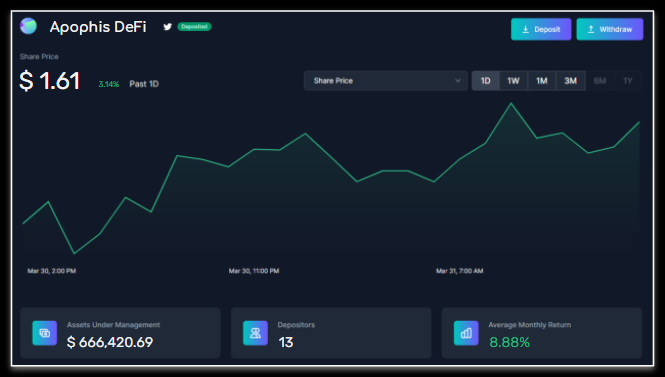The height and width of the screenshot is (377, 665).
Task: Open the Share Price metric dropdown
Action: coord(386,81)
